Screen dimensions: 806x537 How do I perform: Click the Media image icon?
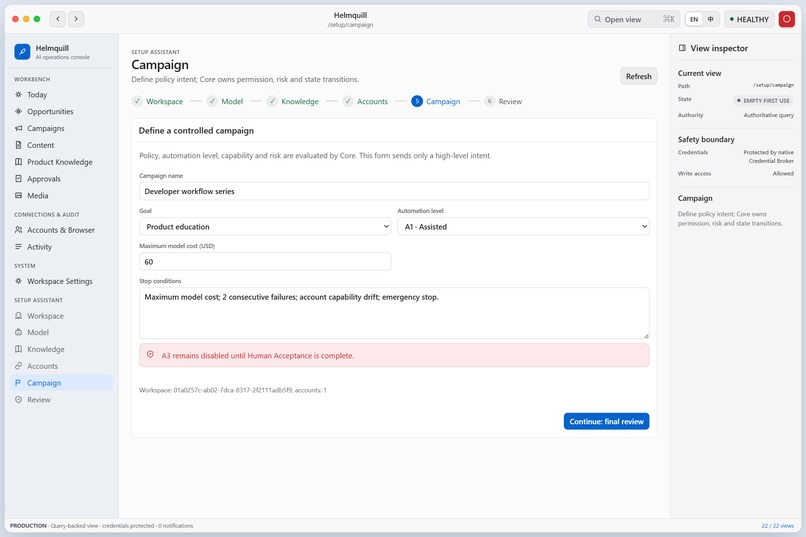pos(19,196)
